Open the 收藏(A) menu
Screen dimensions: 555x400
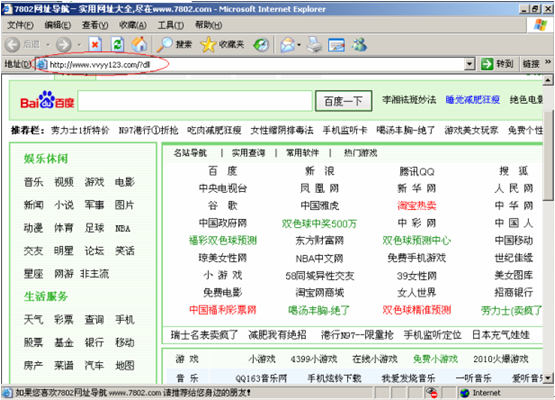(133, 25)
